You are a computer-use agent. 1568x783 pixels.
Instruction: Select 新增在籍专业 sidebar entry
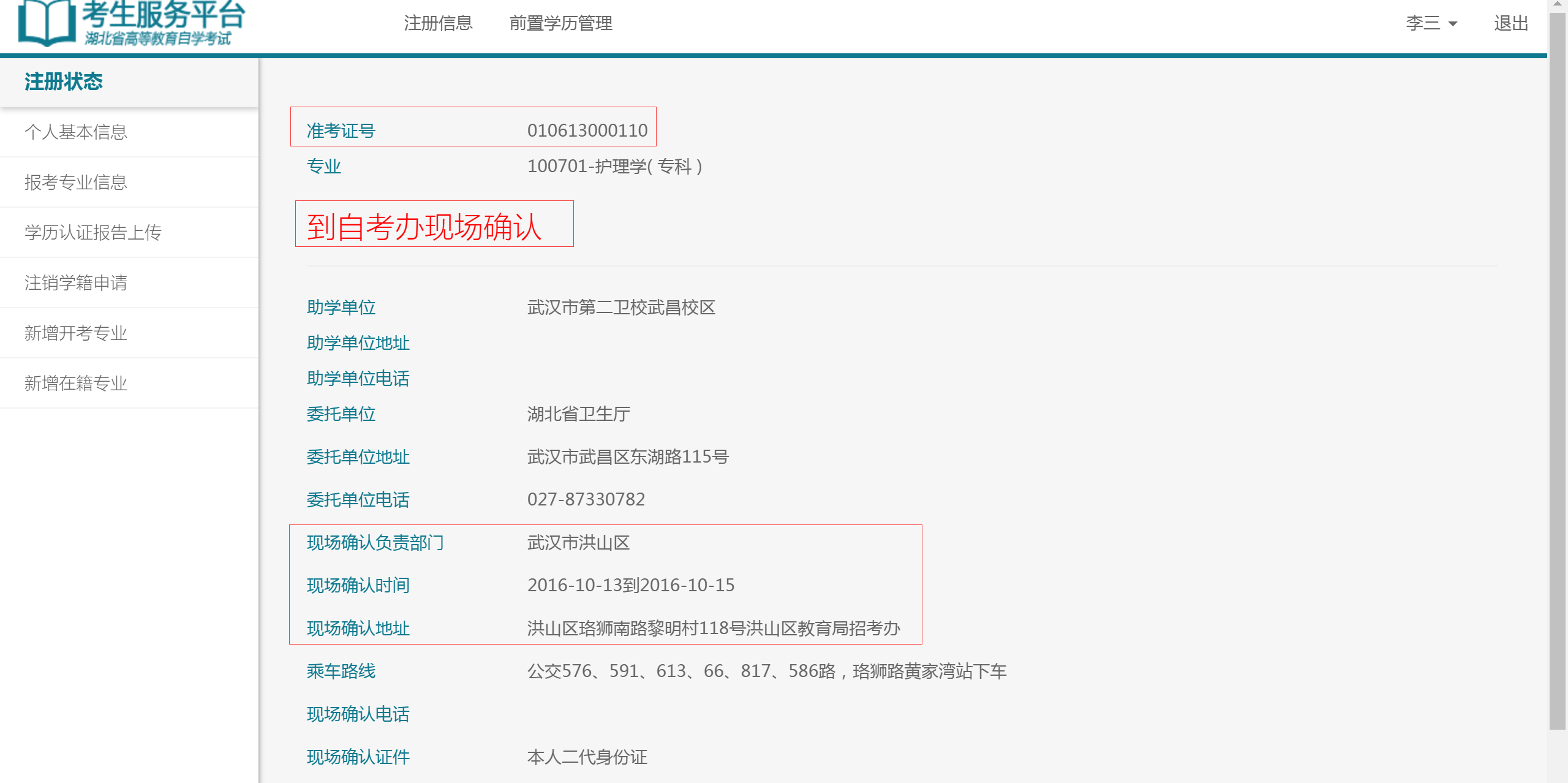tap(76, 383)
